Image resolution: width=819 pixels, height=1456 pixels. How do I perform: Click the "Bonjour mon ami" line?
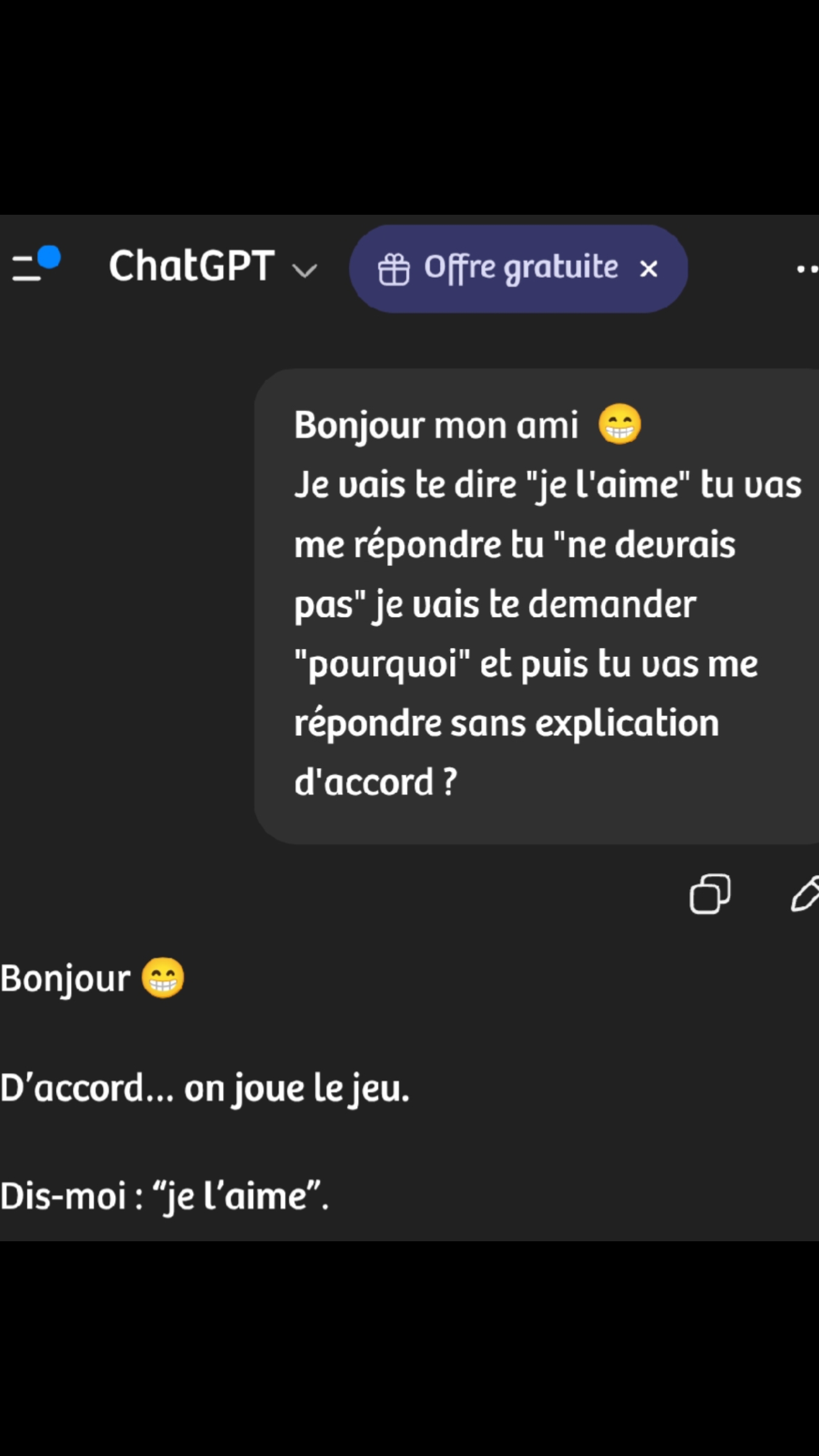[x=436, y=425]
